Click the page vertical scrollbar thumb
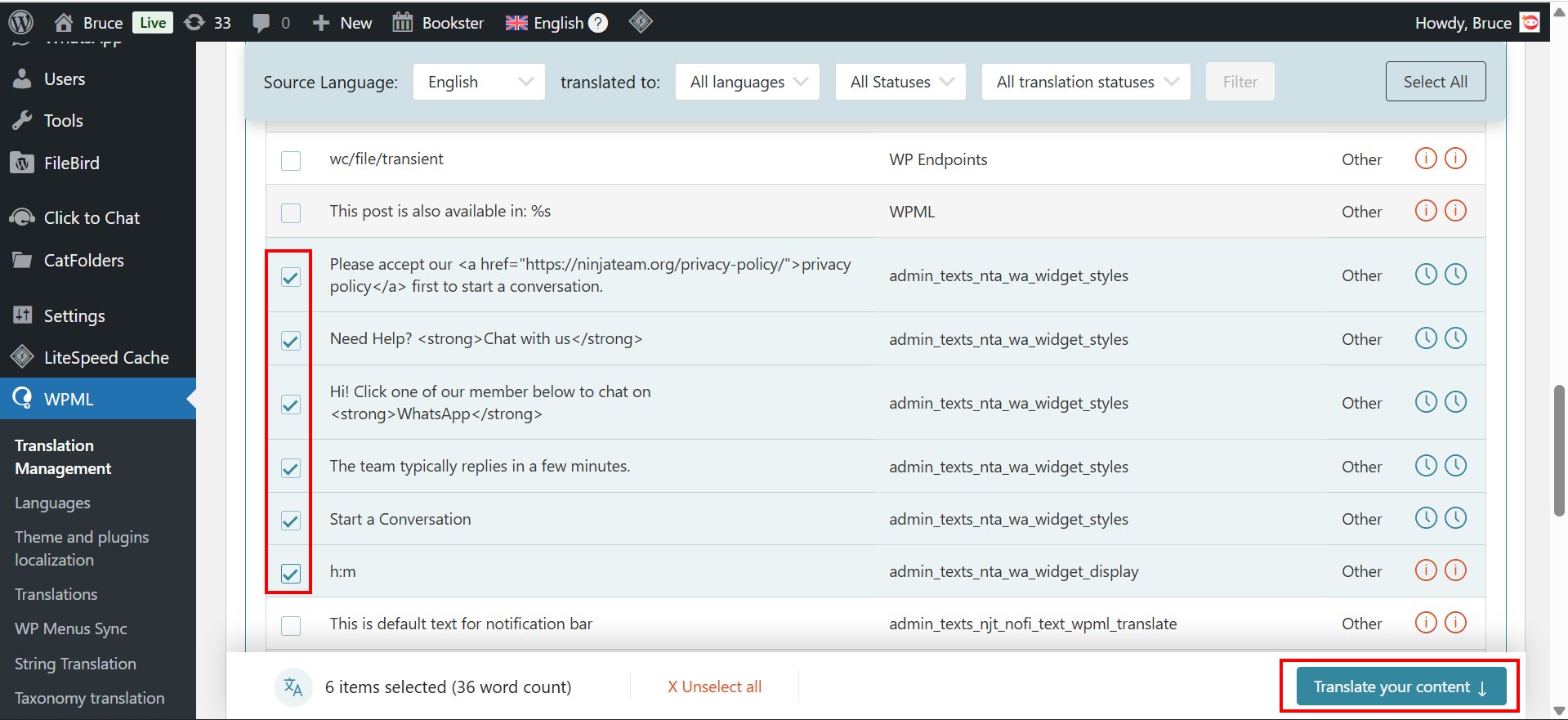The width and height of the screenshot is (1568, 720). point(1559,449)
